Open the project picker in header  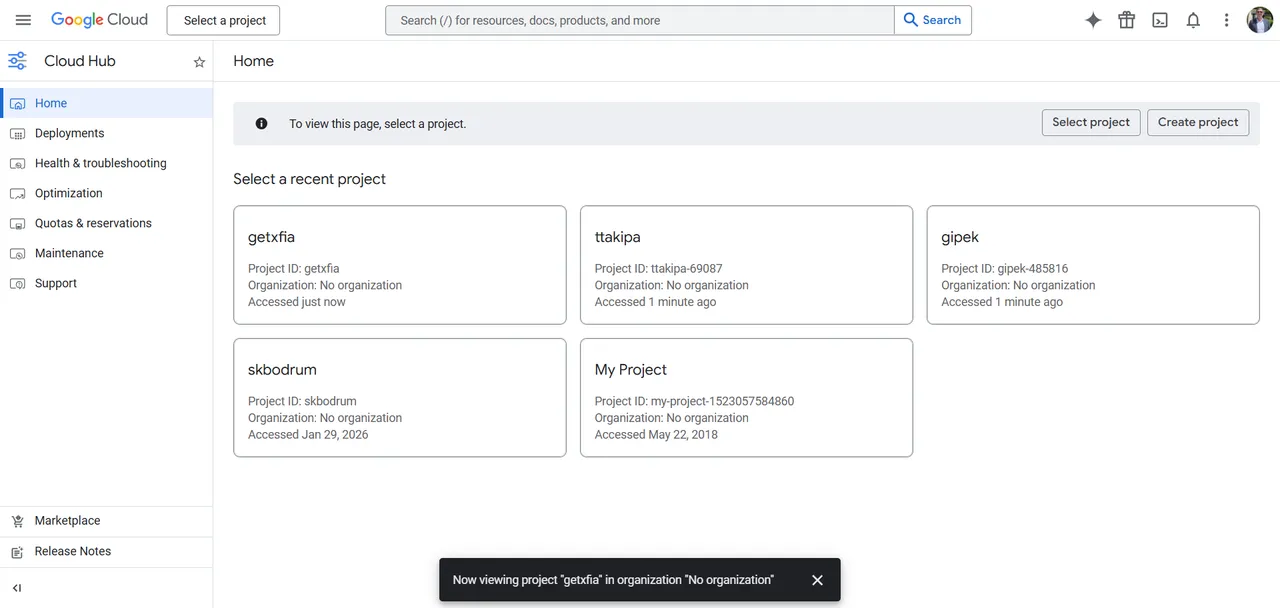[x=224, y=20]
